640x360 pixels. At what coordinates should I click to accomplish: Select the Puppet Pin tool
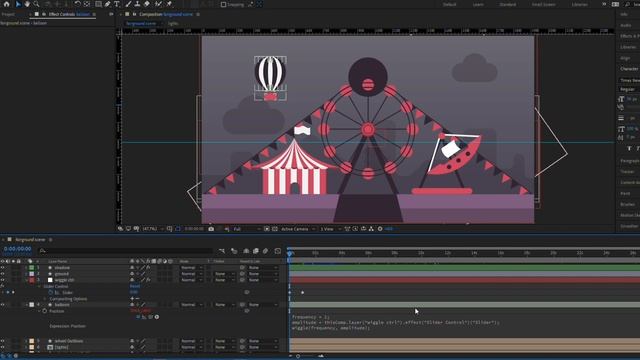pos(169,4)
